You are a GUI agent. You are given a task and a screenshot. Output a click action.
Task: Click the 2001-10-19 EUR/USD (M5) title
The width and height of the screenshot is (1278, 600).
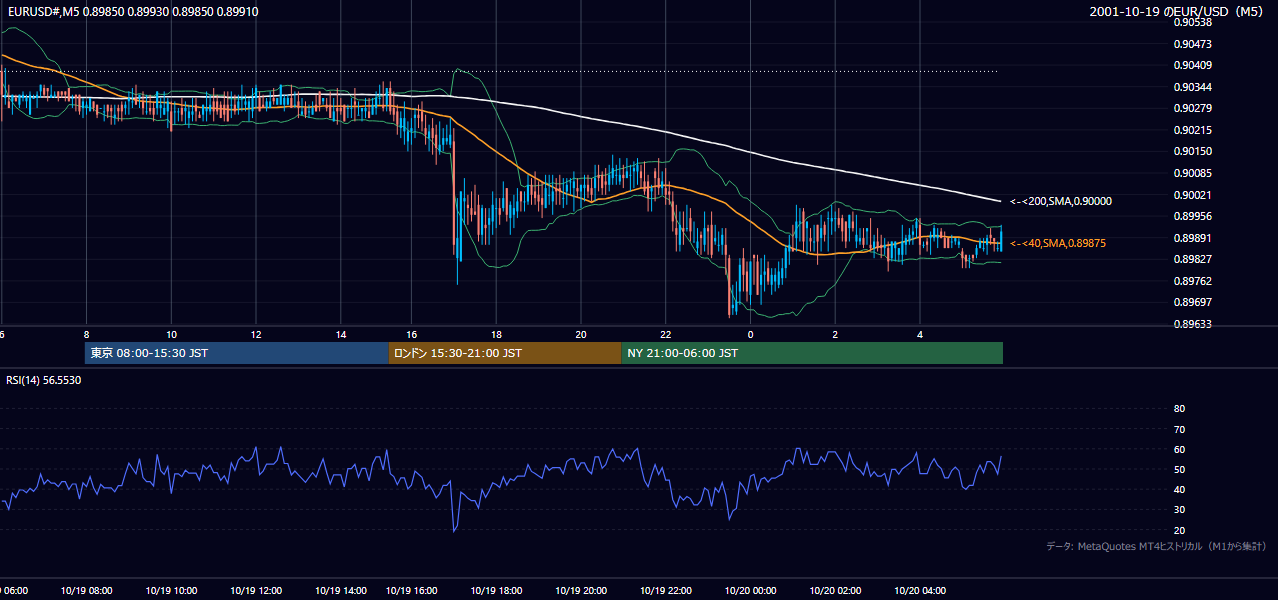tap(1178, 11)
